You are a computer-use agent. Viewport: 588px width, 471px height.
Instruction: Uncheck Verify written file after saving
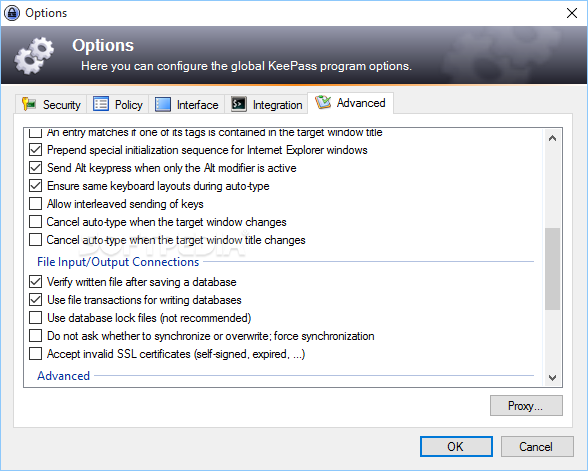tap(36, 282)
